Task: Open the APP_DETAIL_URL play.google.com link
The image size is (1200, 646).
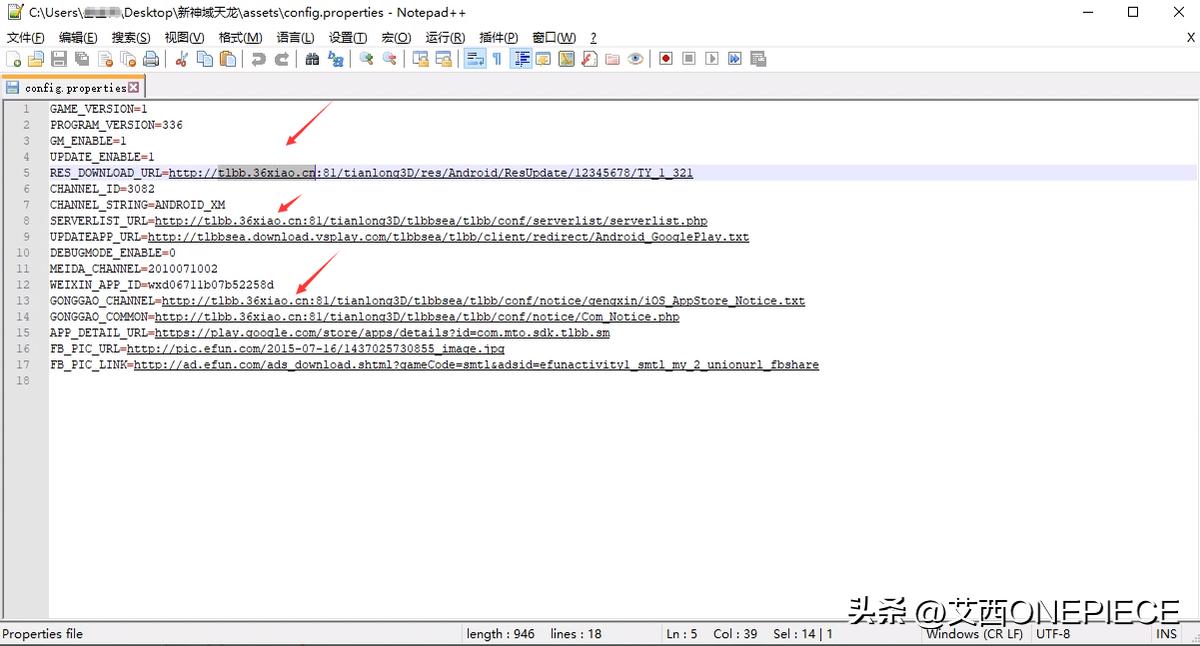Action: [x=382, y=333]
